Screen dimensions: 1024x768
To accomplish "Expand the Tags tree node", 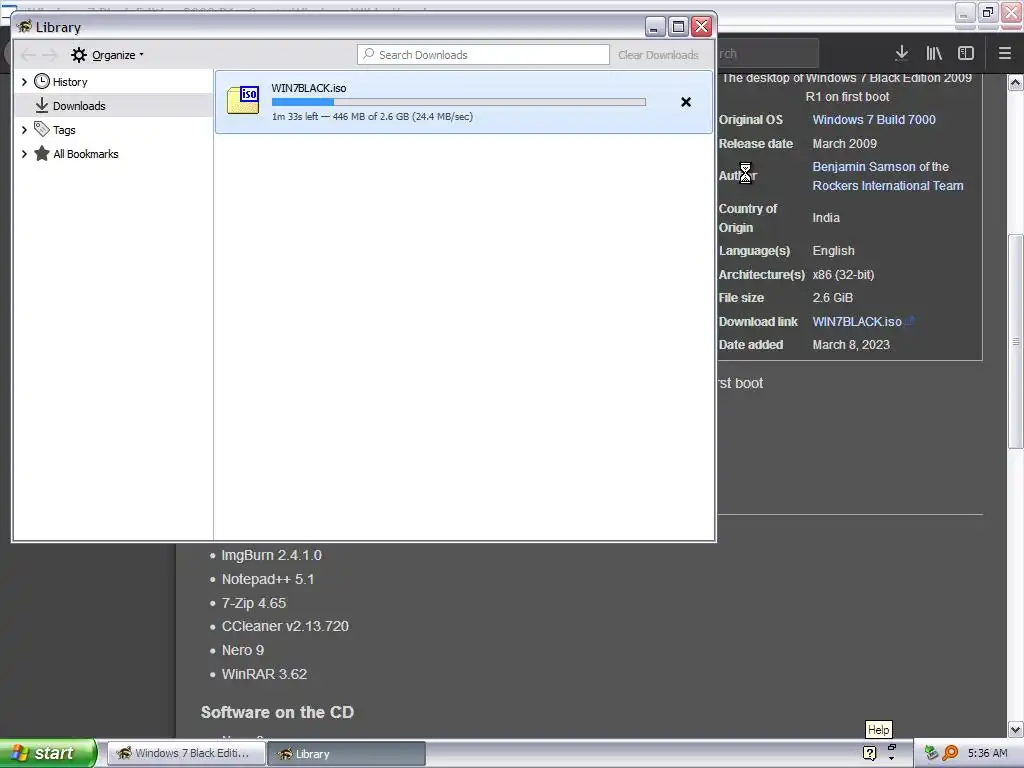I will [x=24, y=130].
